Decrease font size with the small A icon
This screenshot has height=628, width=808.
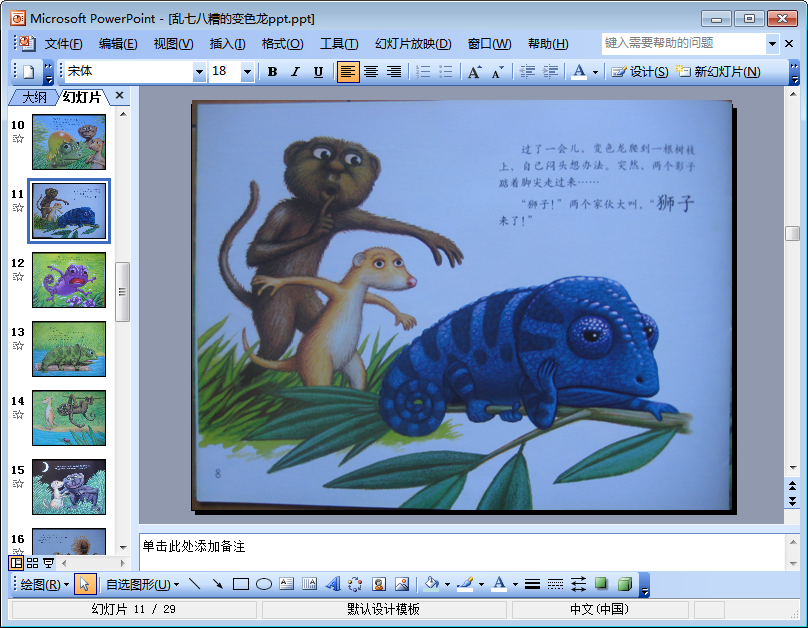point(497,72)
